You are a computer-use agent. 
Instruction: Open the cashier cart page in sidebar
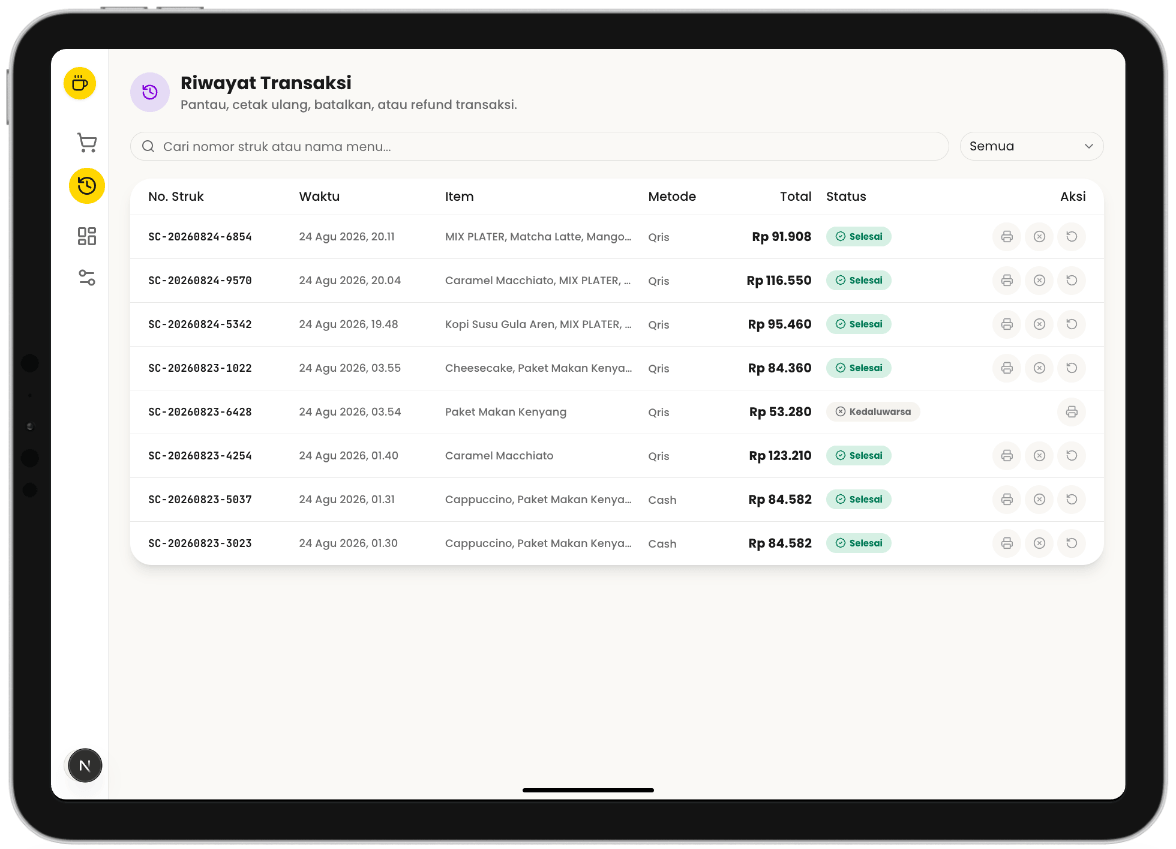(87, 142)
